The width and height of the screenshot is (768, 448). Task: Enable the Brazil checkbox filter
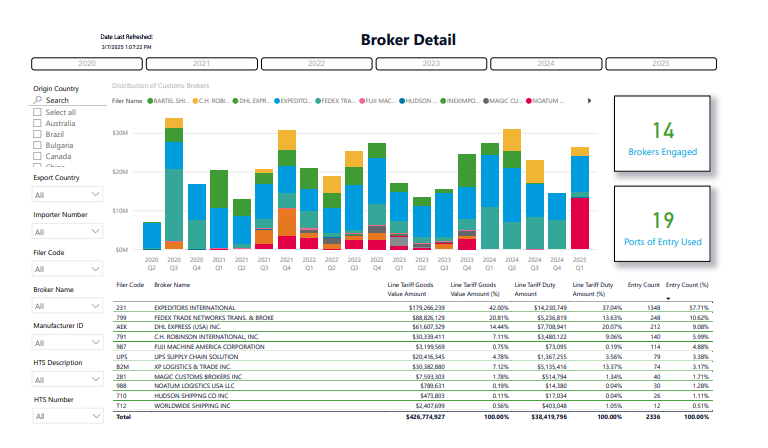pos(38,134)
